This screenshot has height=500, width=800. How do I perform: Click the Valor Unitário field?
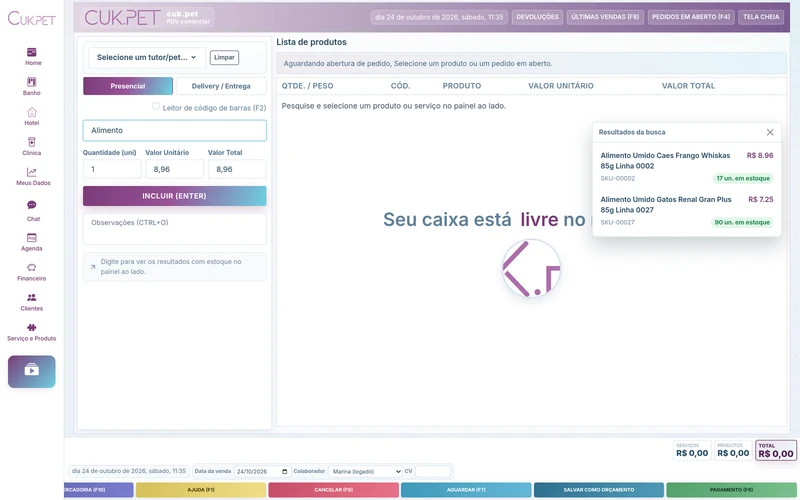pos(174,169)
